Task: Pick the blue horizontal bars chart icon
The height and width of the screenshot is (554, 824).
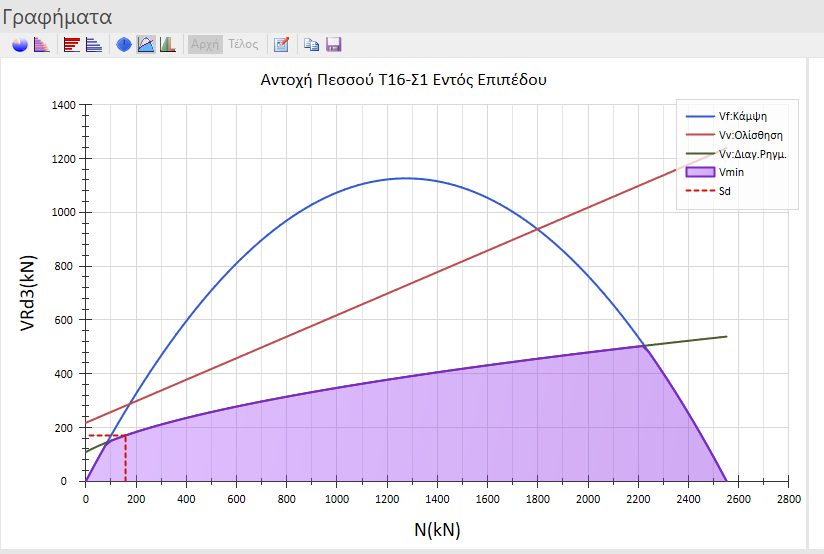Action: click(x=93, y=45)
